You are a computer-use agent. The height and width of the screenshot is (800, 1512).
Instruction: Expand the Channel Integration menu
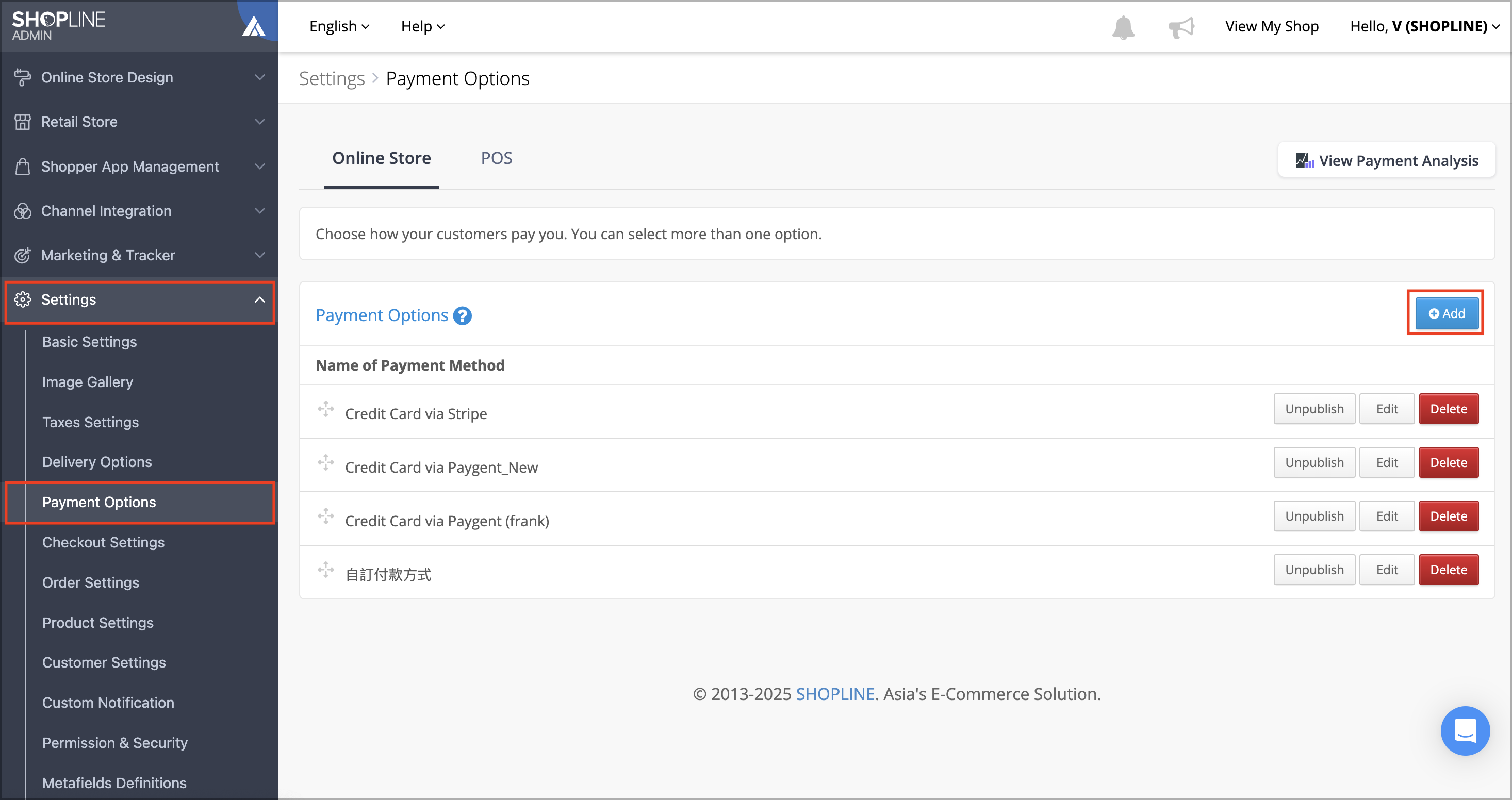pos(259,211)
